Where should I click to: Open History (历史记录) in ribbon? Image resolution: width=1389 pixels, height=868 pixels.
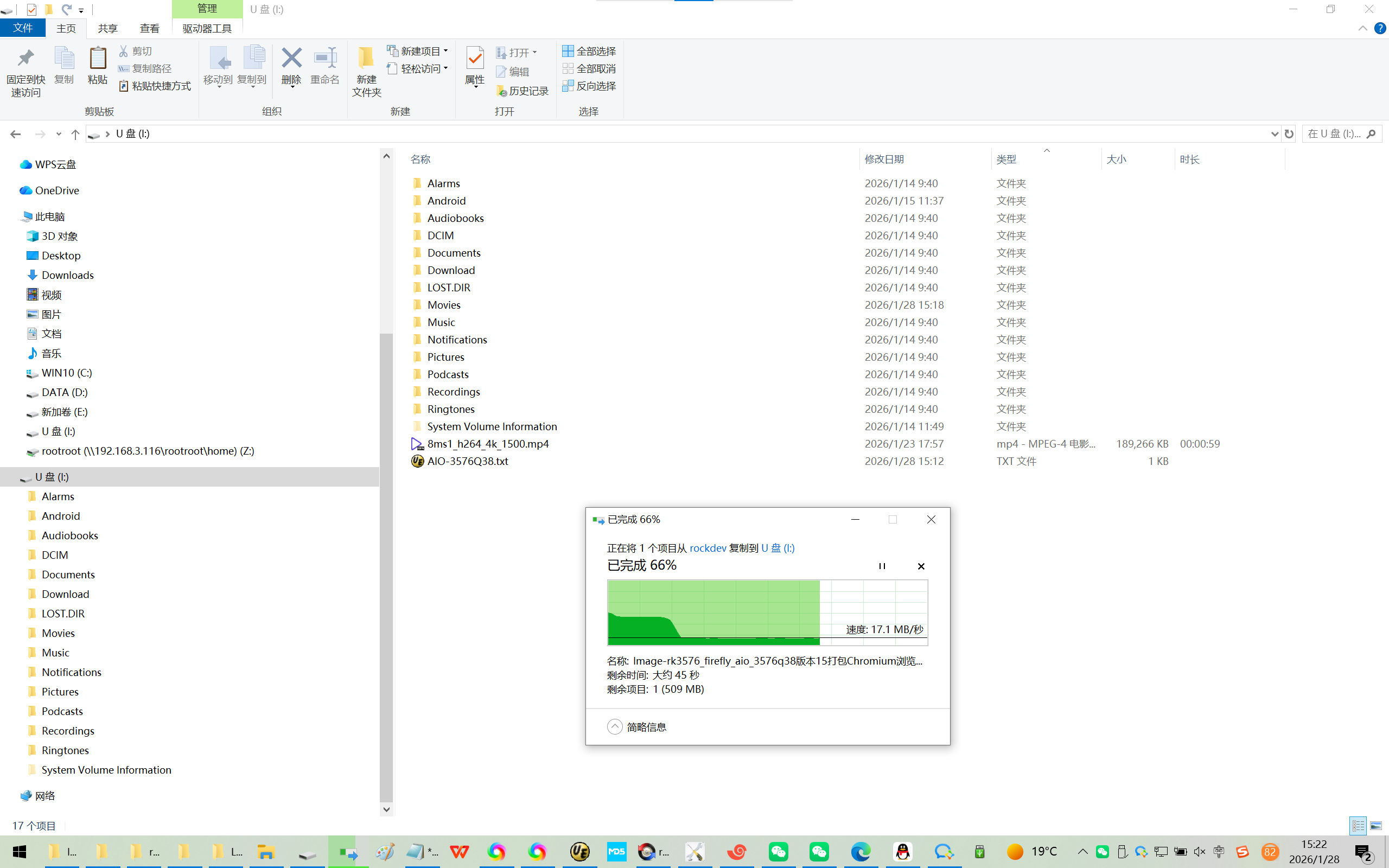coord(522,91)
